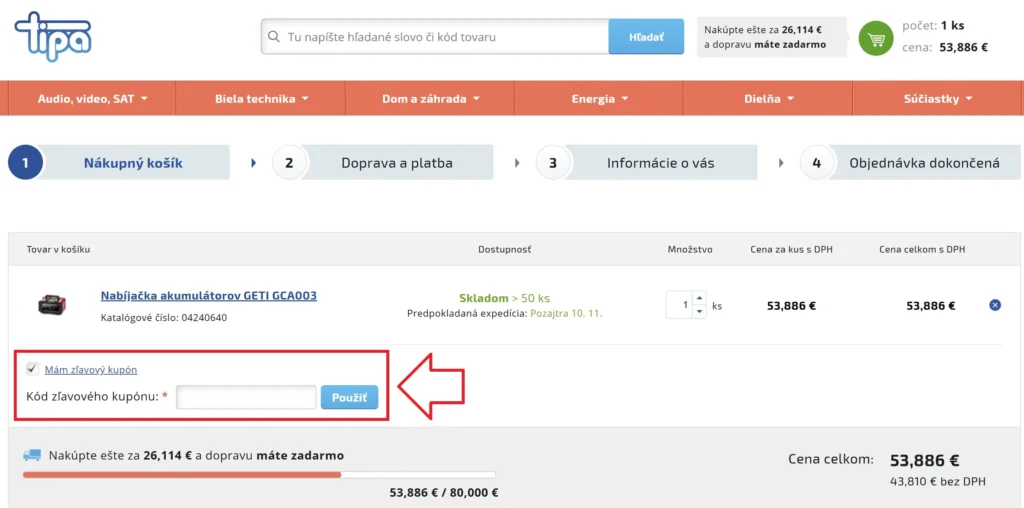Click the free shipping progress bar
The height and width of the screenshot is (508, 1024).
(259, 475)
